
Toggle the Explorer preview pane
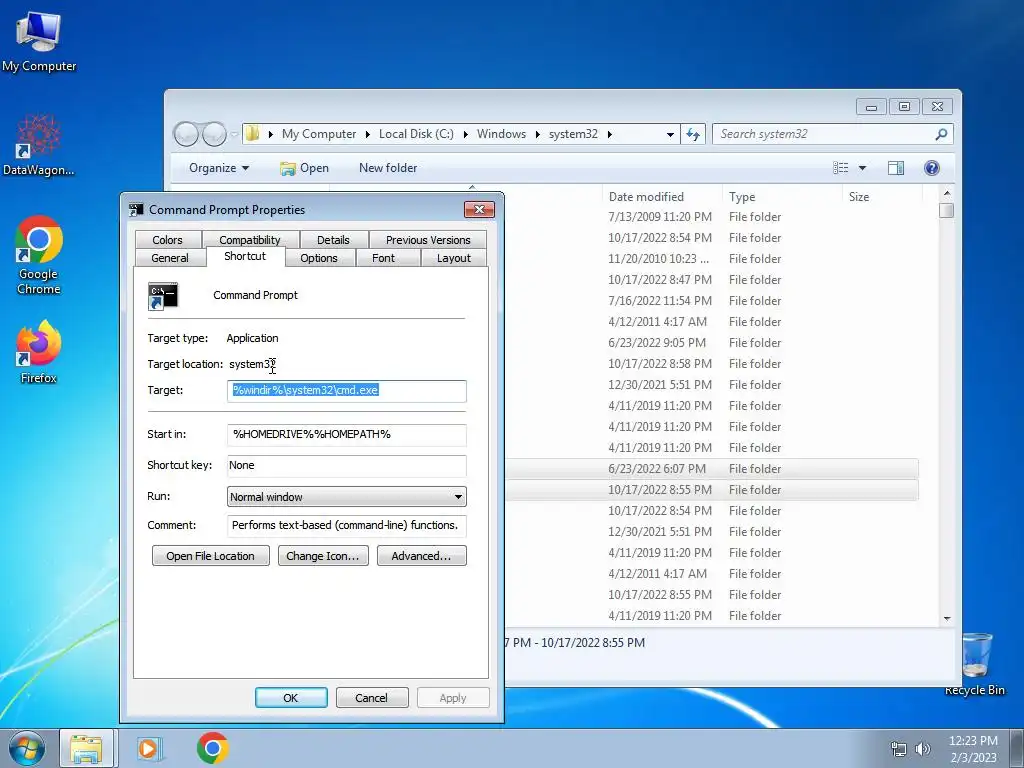pyautogui.click(x=896, y=168)
